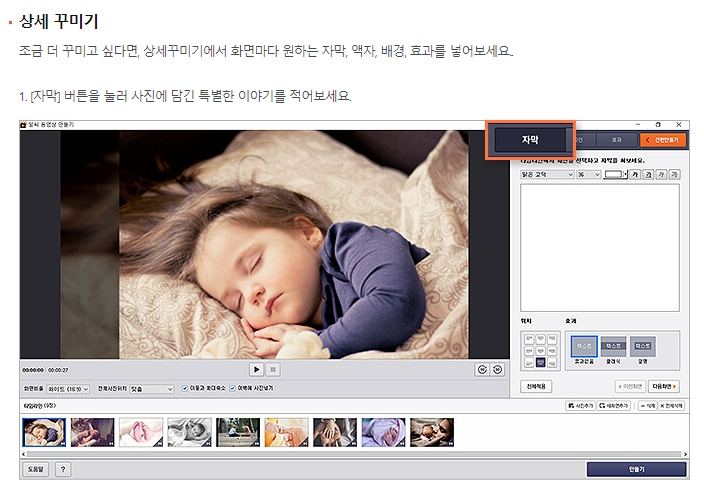The image size is (704, 495).
Task: Select the second timeline photo thumbnail
Action: 92,432
